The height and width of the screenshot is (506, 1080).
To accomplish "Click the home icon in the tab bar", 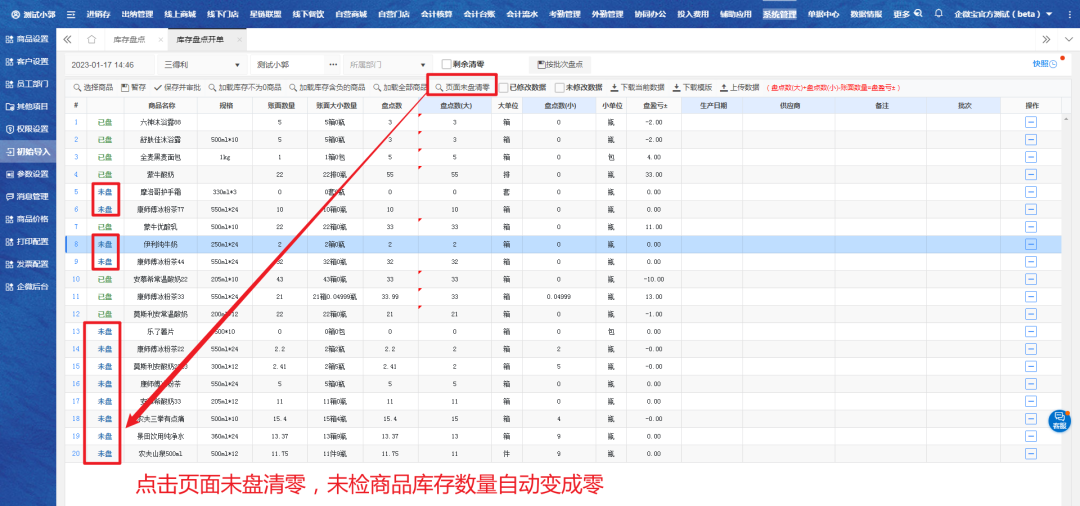I will point(92,39).
